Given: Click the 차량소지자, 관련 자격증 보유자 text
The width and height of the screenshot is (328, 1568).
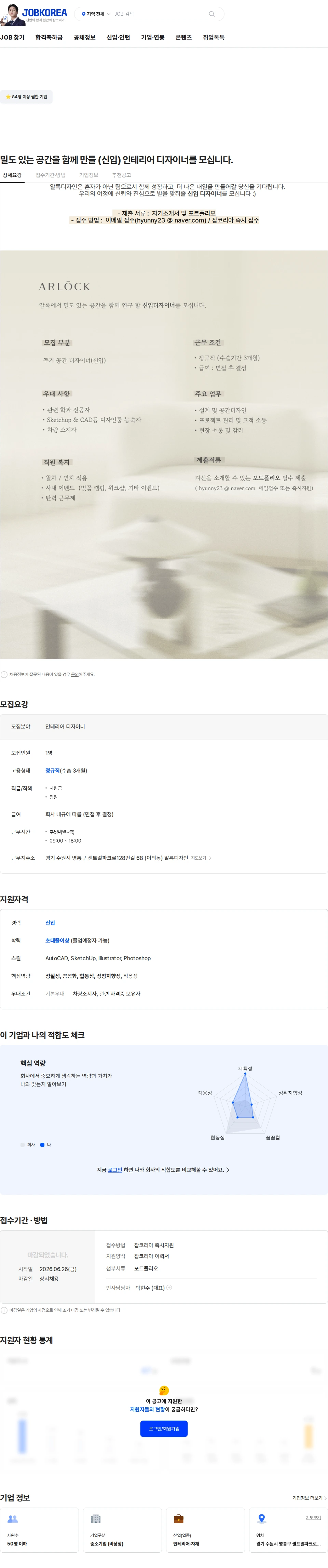Looking at the screenshot, I should [106, 993].
